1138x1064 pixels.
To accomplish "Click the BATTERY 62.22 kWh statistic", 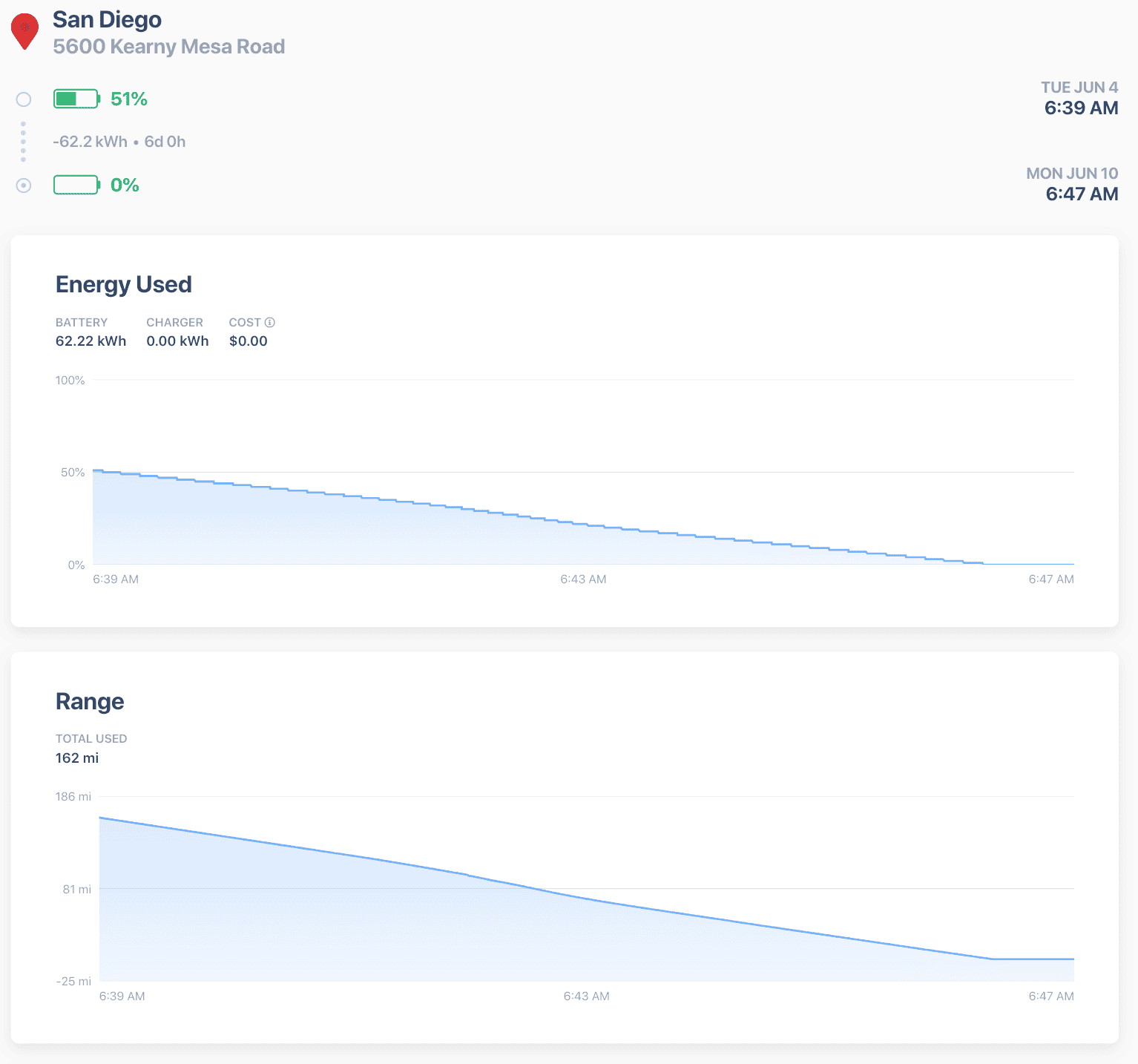I will tap(91, 332).
